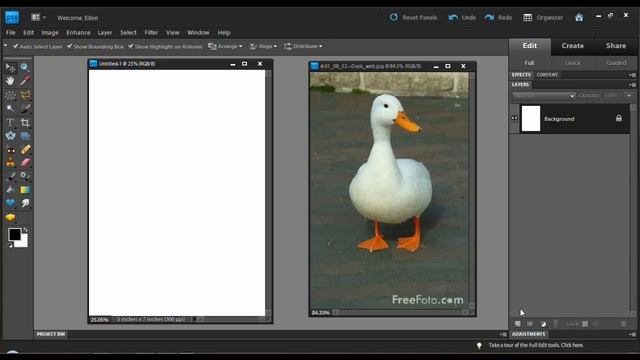
Task: Click the lock icon on Background layer
Action: point(619,118)
